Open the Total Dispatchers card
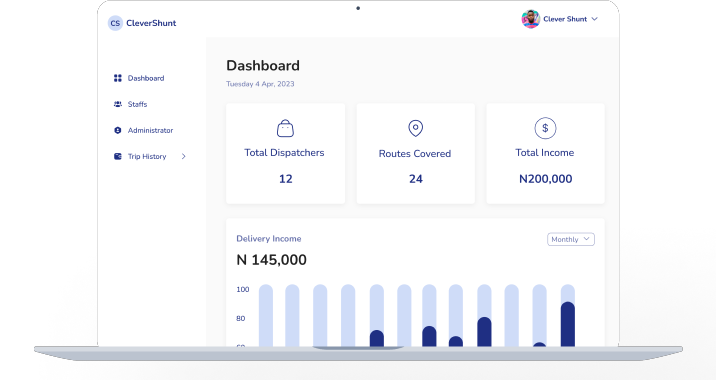Screen dimensions: 716x380 click(x=285, y=153)
